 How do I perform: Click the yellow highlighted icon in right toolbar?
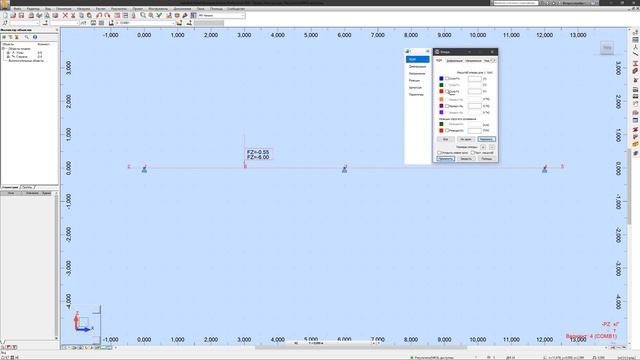(x=636, y=144)
